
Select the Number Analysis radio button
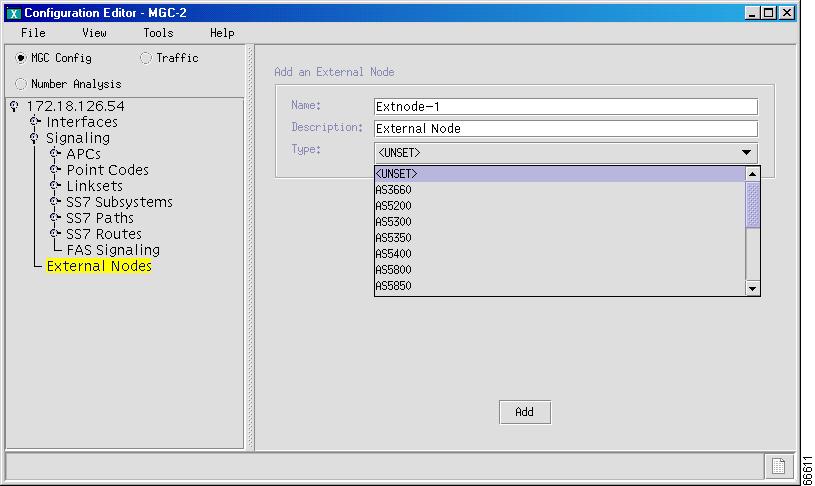pyautogui.click(x=21, y=84)
